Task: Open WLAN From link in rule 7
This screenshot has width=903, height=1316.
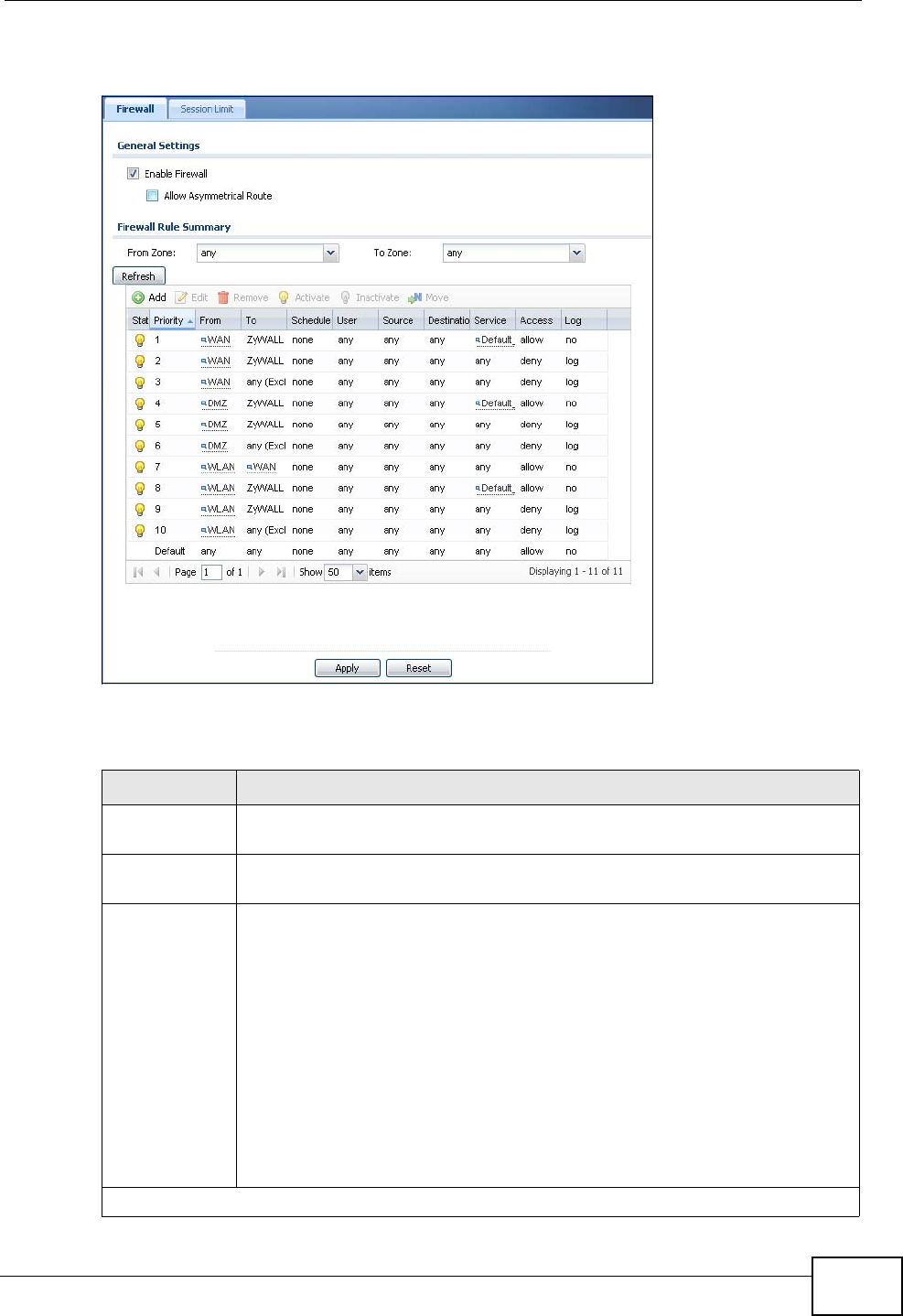Action: click(218, 467)
